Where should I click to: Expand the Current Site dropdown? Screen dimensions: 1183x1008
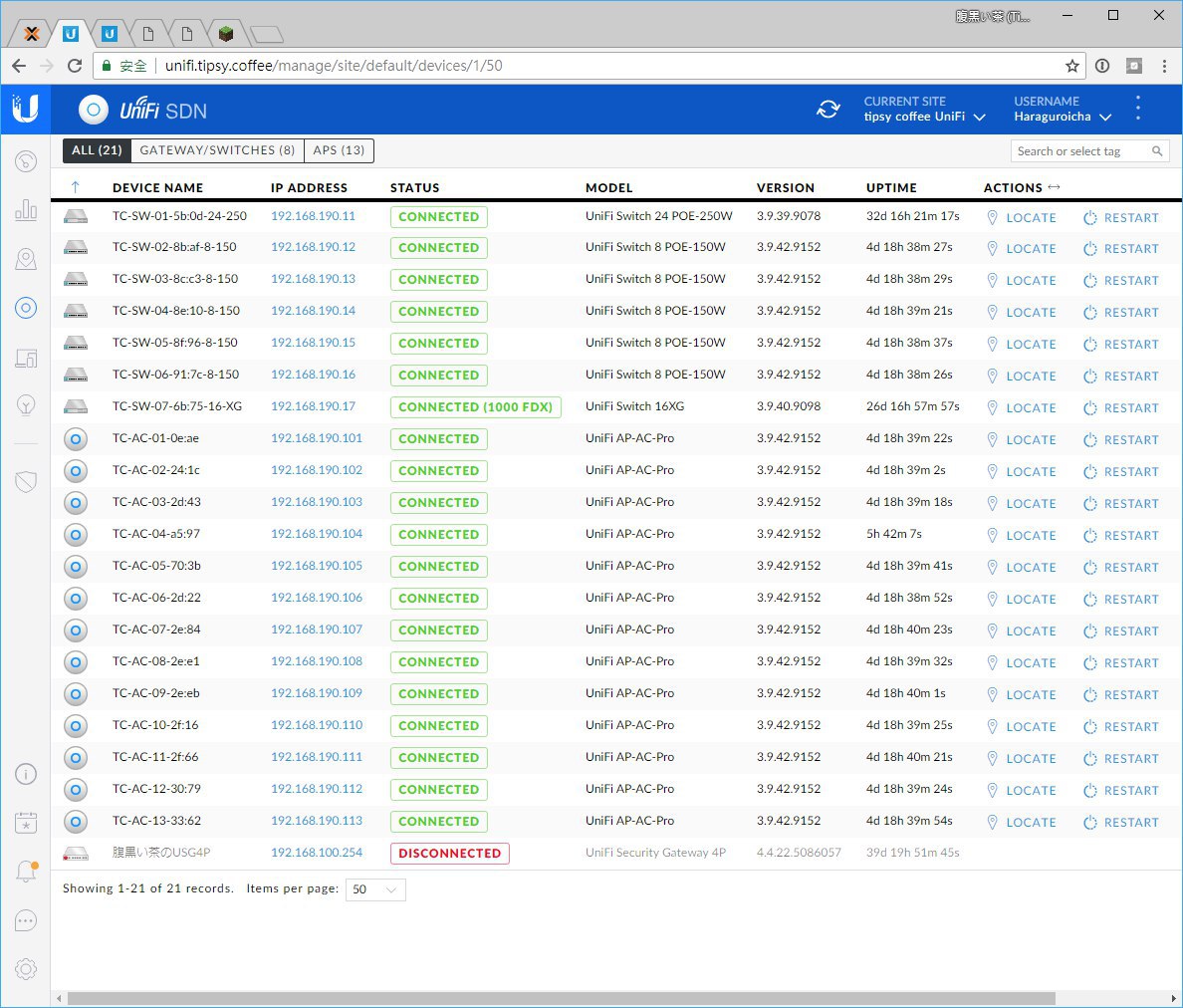pyautogui.click(x=924, y=110)
